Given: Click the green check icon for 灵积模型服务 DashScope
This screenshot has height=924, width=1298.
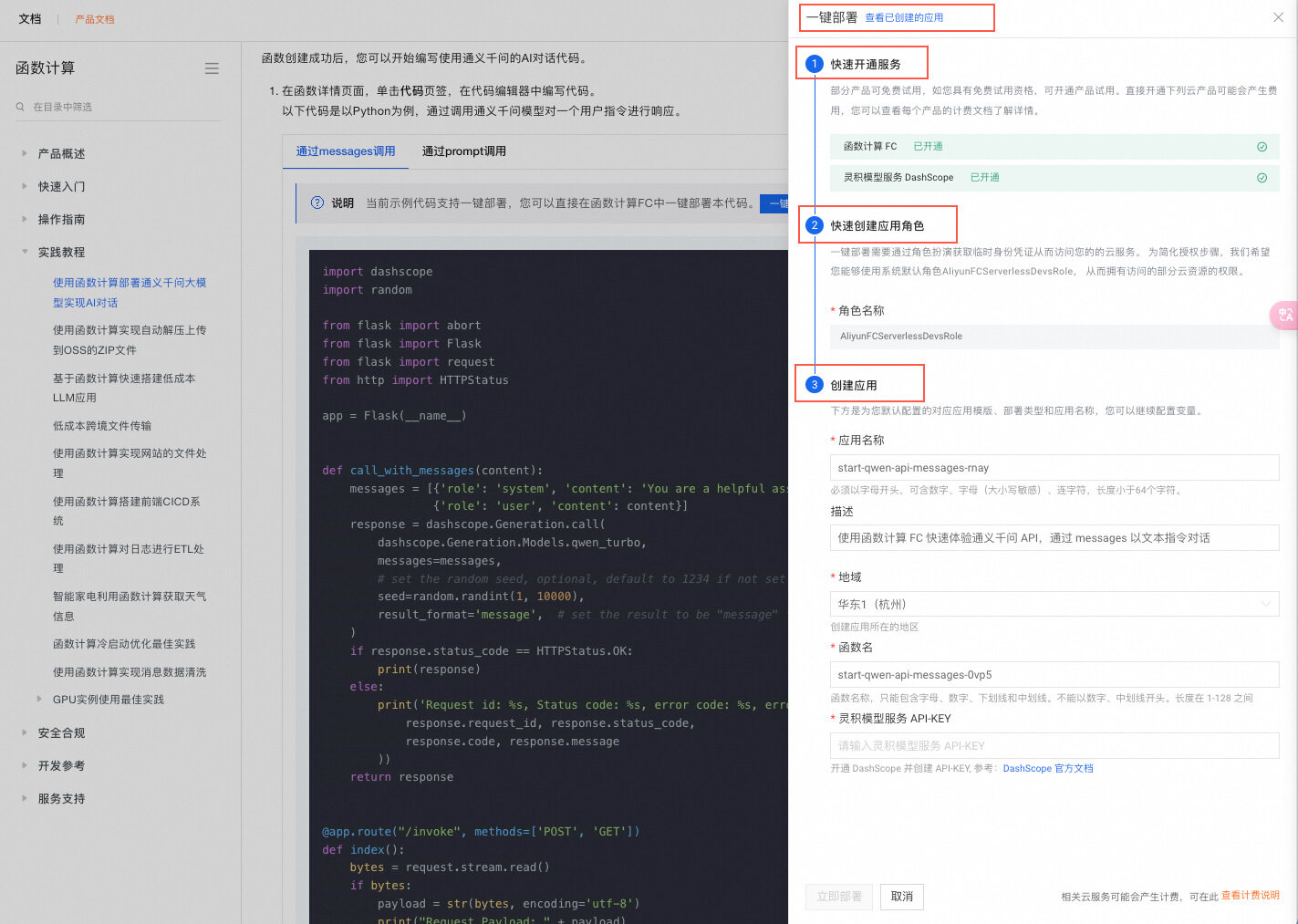Looking at the screenshot, I should pos(1262,178).
